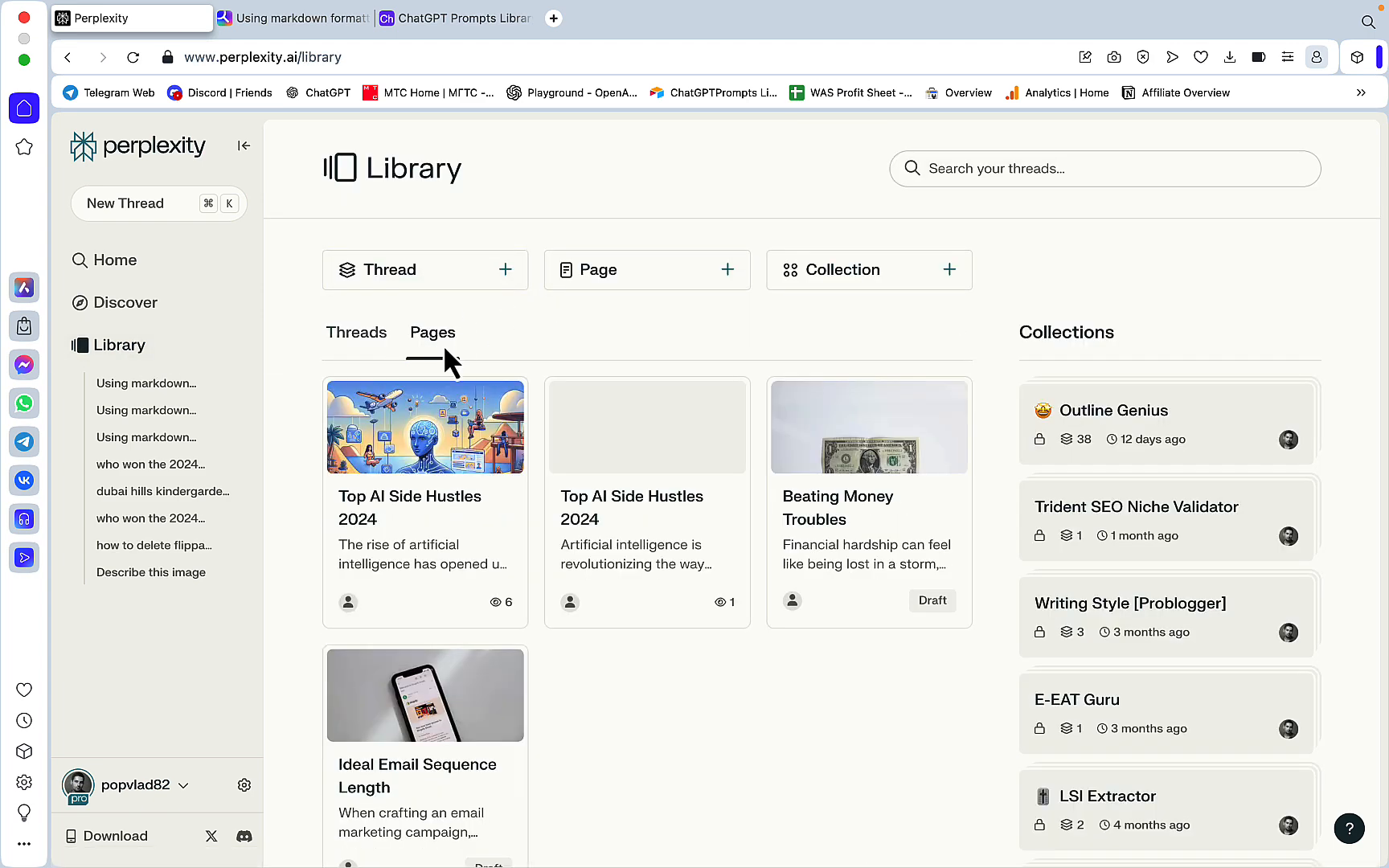Viewport: 1389px width, 868px height.
Task: Click the browser address bar URL
Action: (263, 57)
